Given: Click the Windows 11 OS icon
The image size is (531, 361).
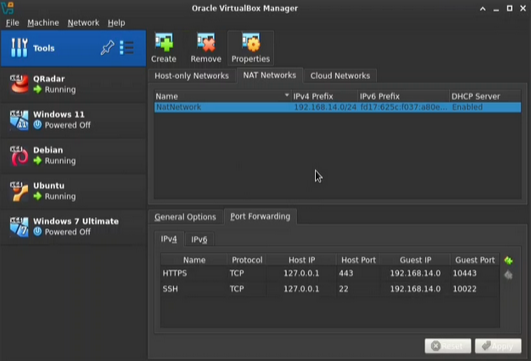Looking at the screenshot, I should click(19, 120).
